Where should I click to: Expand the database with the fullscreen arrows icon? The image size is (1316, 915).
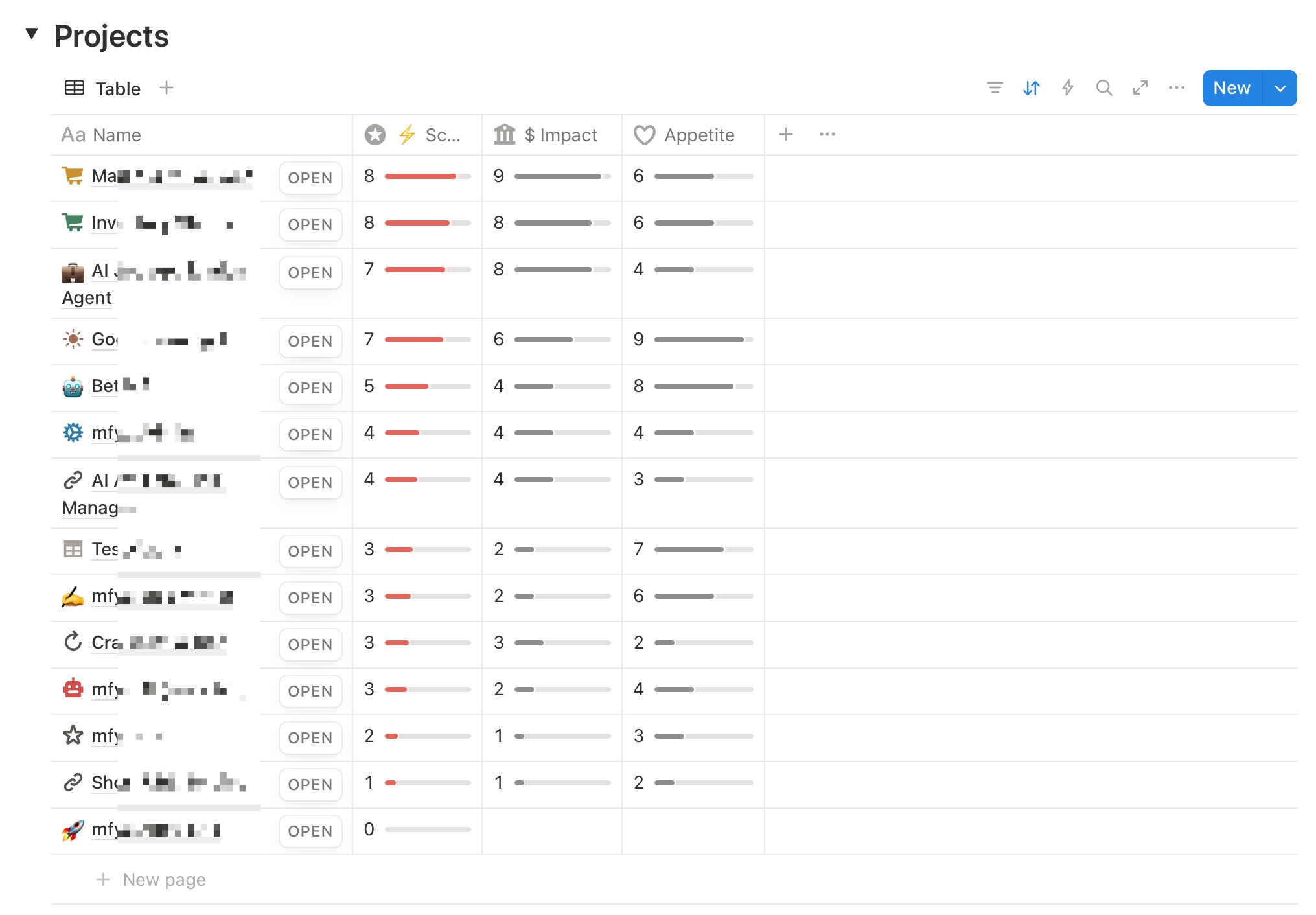(1140, 88)
